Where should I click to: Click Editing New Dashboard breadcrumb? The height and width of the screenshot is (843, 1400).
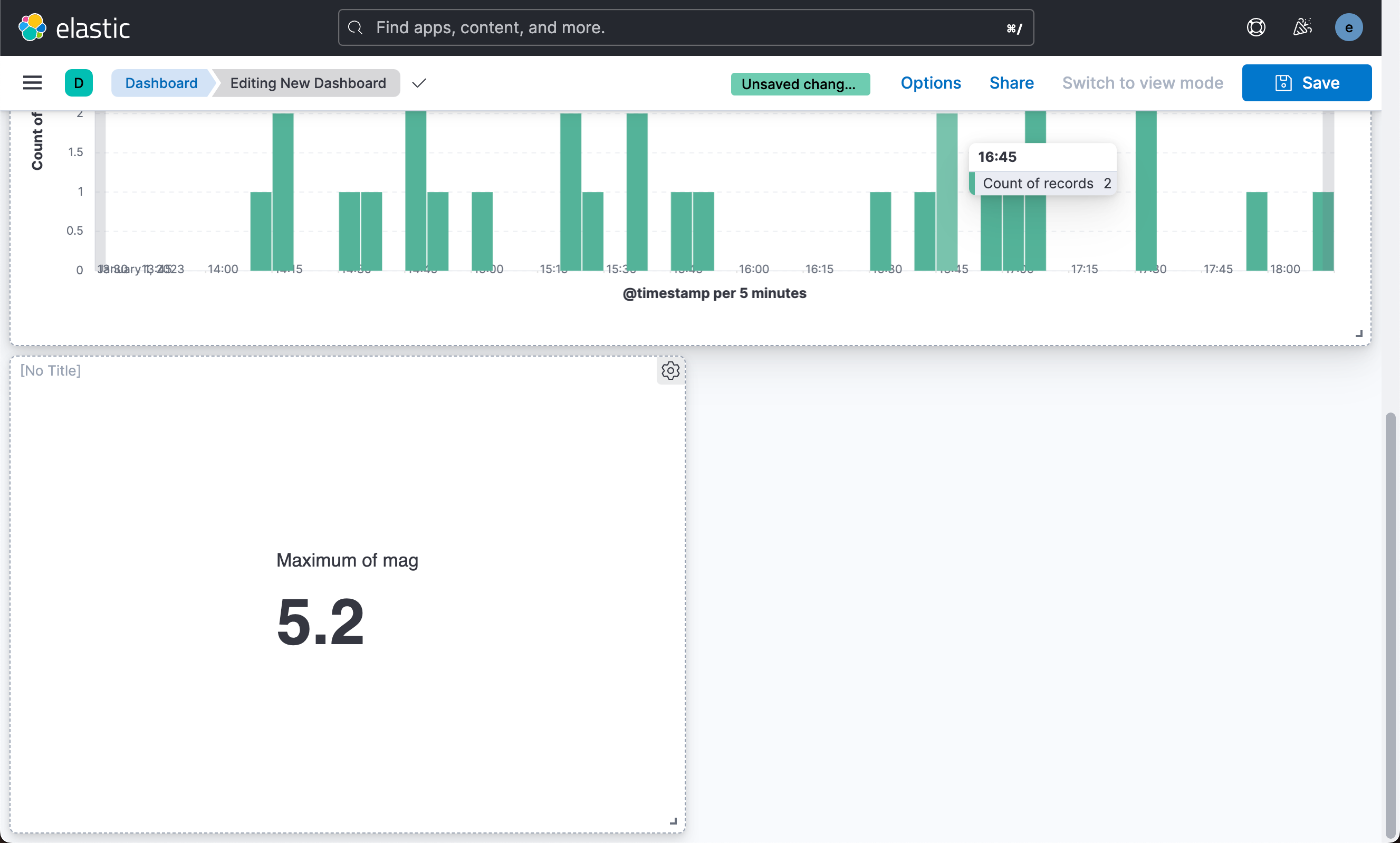point(308,83)
